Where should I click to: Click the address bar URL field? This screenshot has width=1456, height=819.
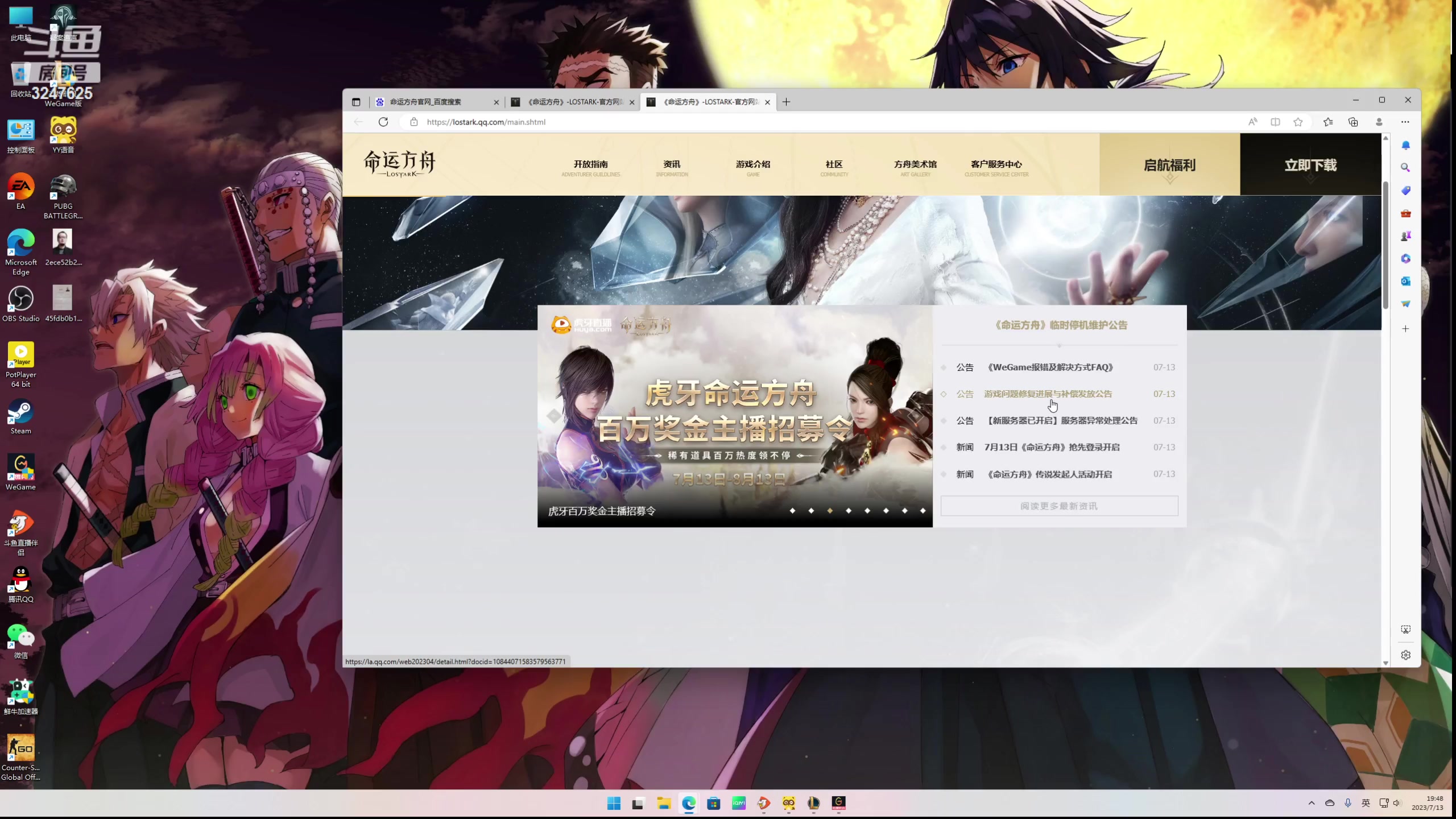825,122
